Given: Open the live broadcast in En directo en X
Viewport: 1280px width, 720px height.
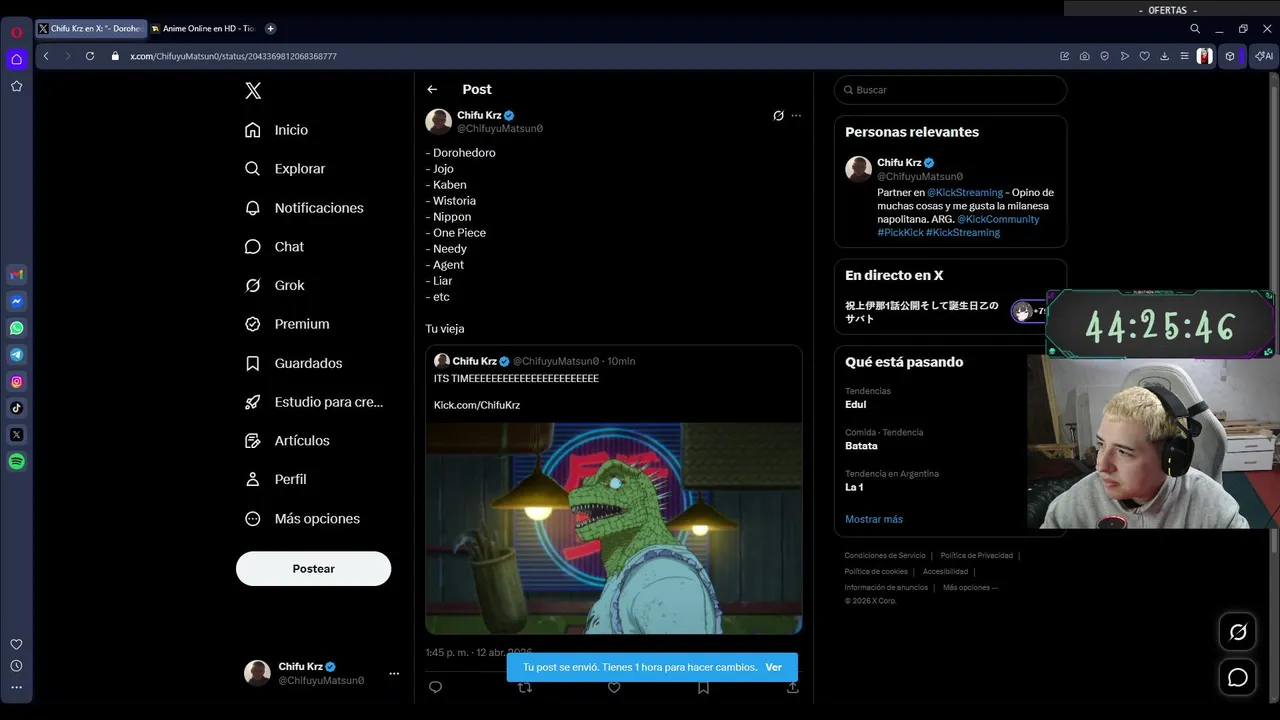Looking at the screenshot, I should click(940, 312).
